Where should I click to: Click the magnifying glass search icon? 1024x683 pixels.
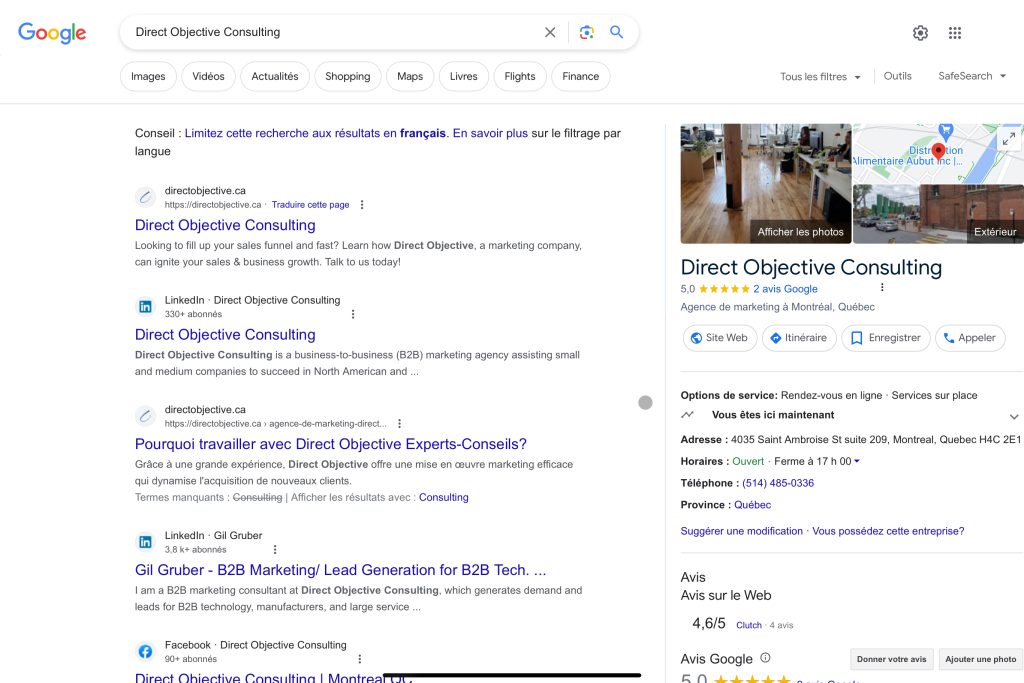coord(617,32)
